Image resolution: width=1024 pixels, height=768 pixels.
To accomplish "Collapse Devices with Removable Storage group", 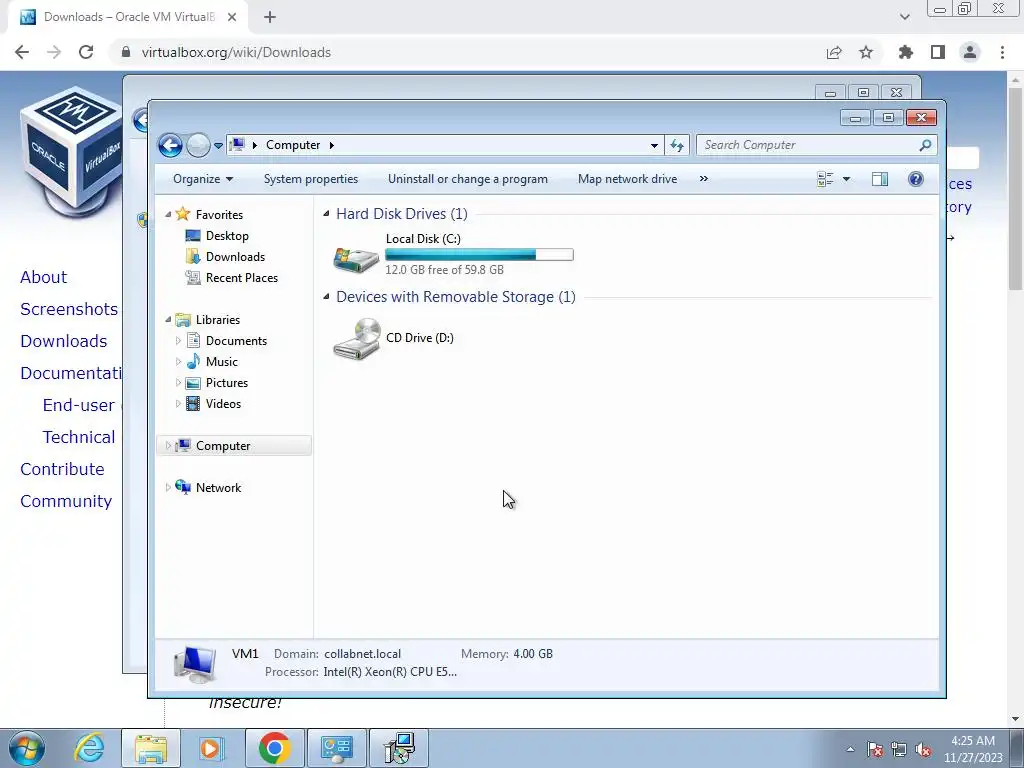I will pyautogui.click(x=327, y=296).
